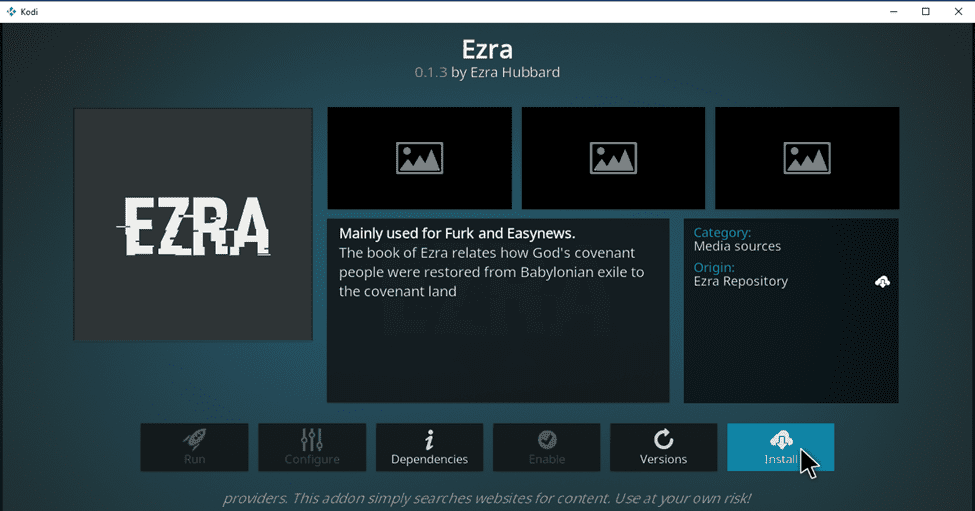The height and width of the screenshot is (511, 975).
Task: Close the Kodi window
Action: [x=958, y=11]
